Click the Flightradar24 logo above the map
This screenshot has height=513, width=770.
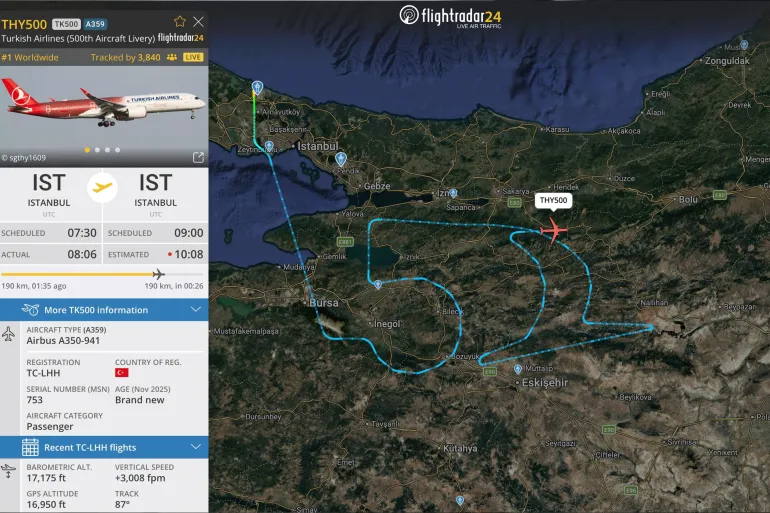(x=450, y=15)
